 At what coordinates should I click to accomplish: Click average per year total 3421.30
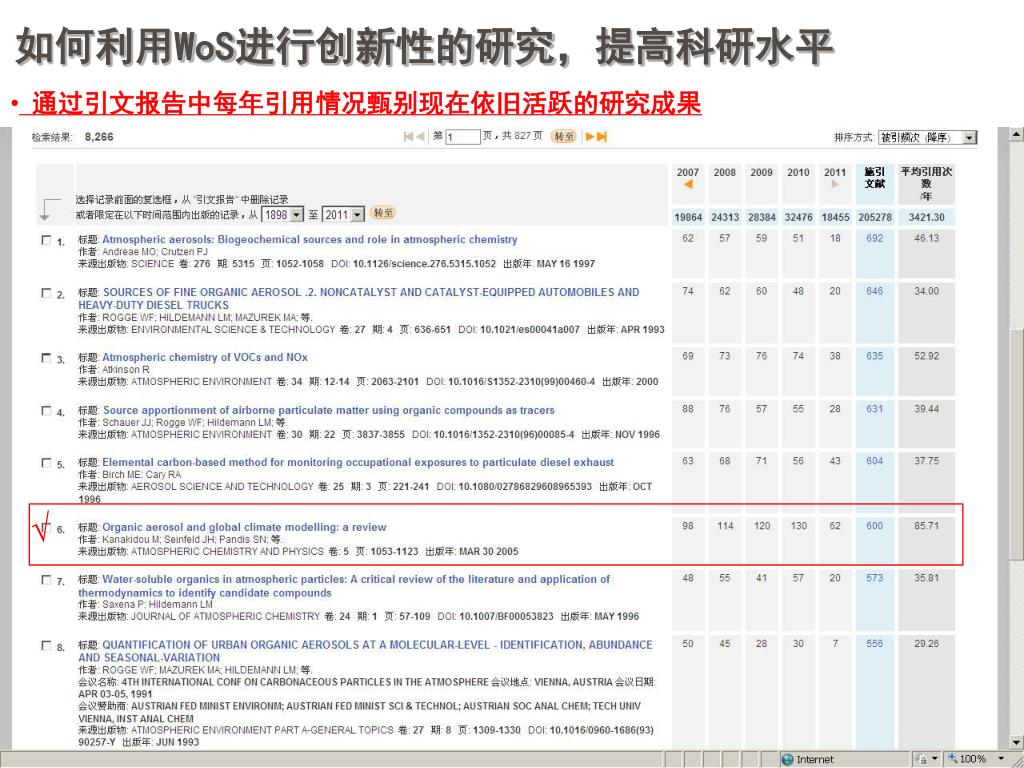point(926,217)
